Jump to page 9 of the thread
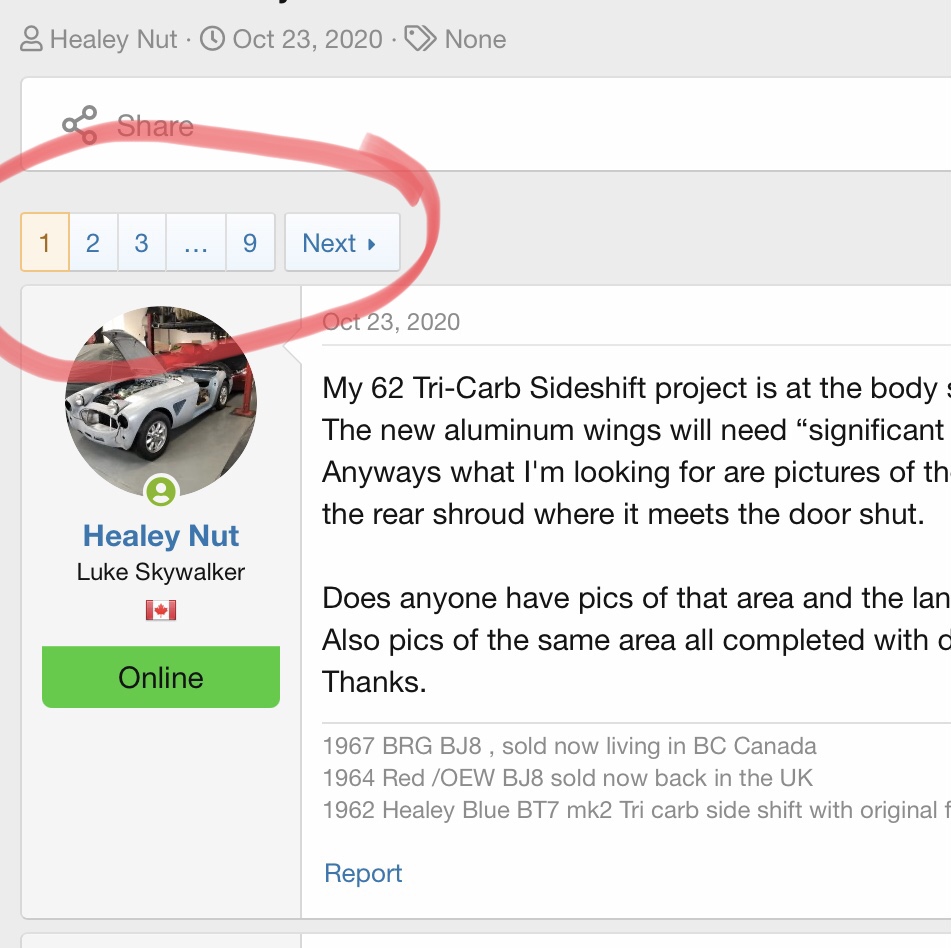Screen dimensions: 951x948 point(250,243)
